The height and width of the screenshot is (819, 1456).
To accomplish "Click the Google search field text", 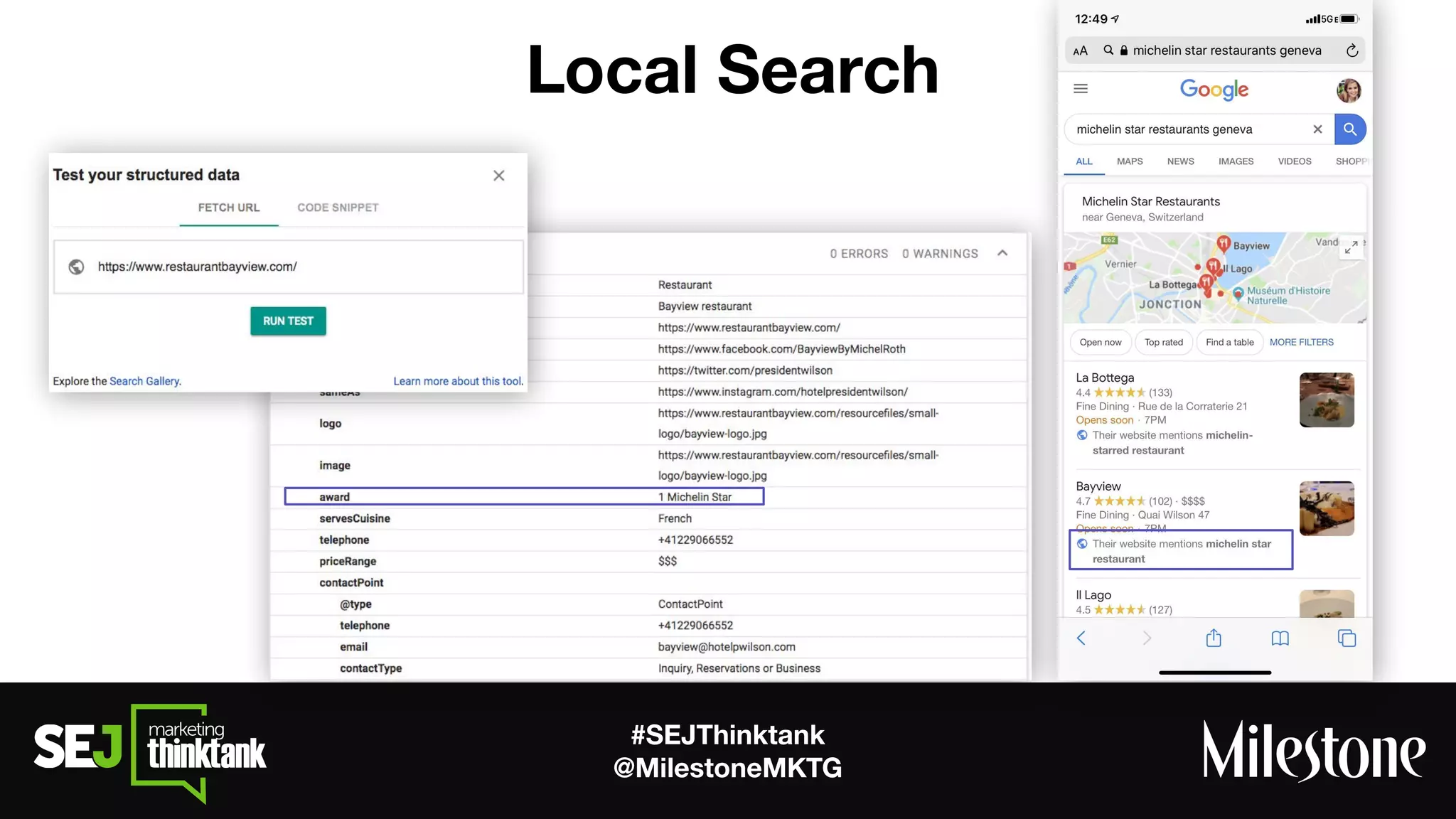I will (1165, 129).
